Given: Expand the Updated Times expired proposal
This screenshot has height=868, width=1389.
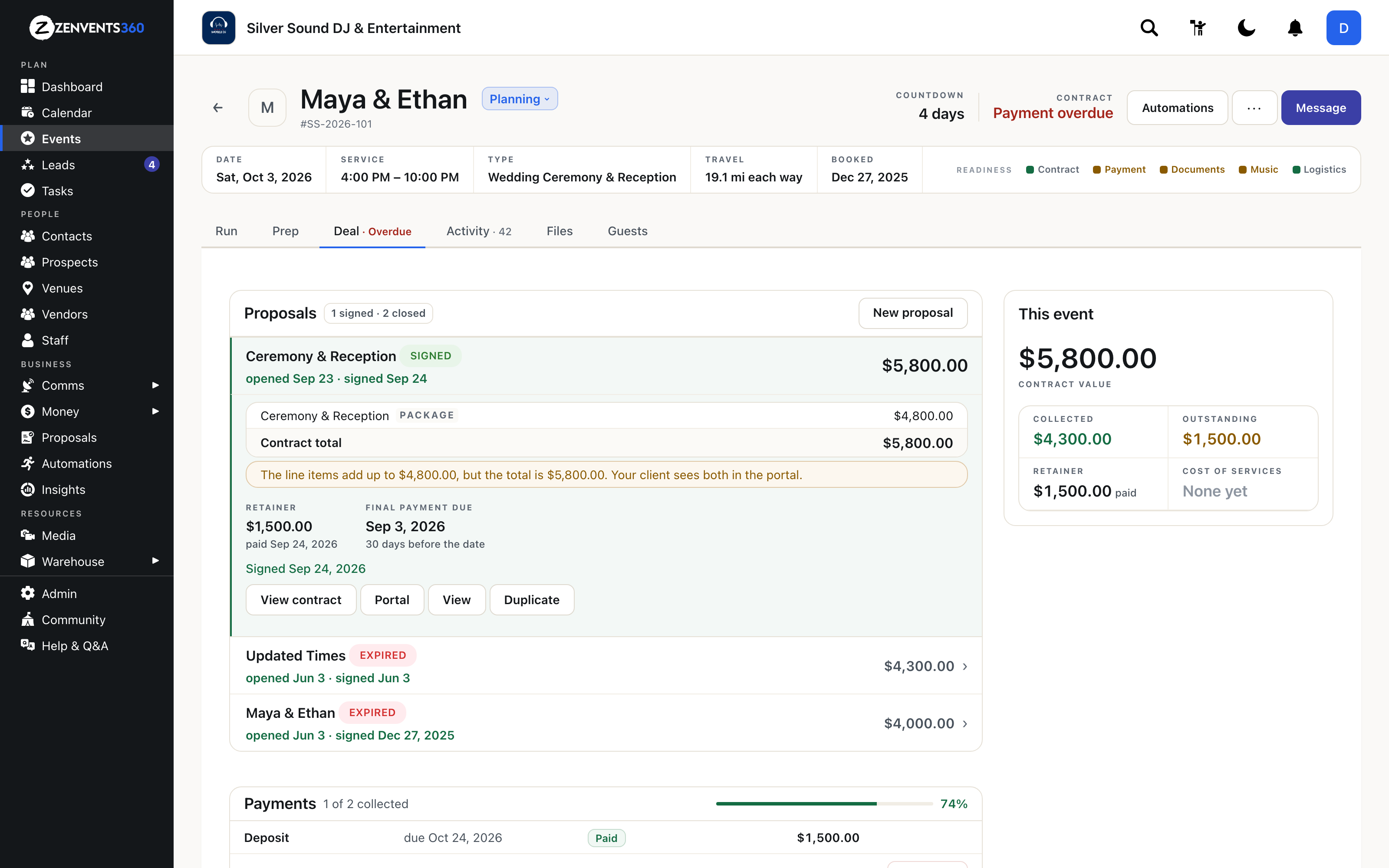Looking at the screenshot, I should click(606, 666).
